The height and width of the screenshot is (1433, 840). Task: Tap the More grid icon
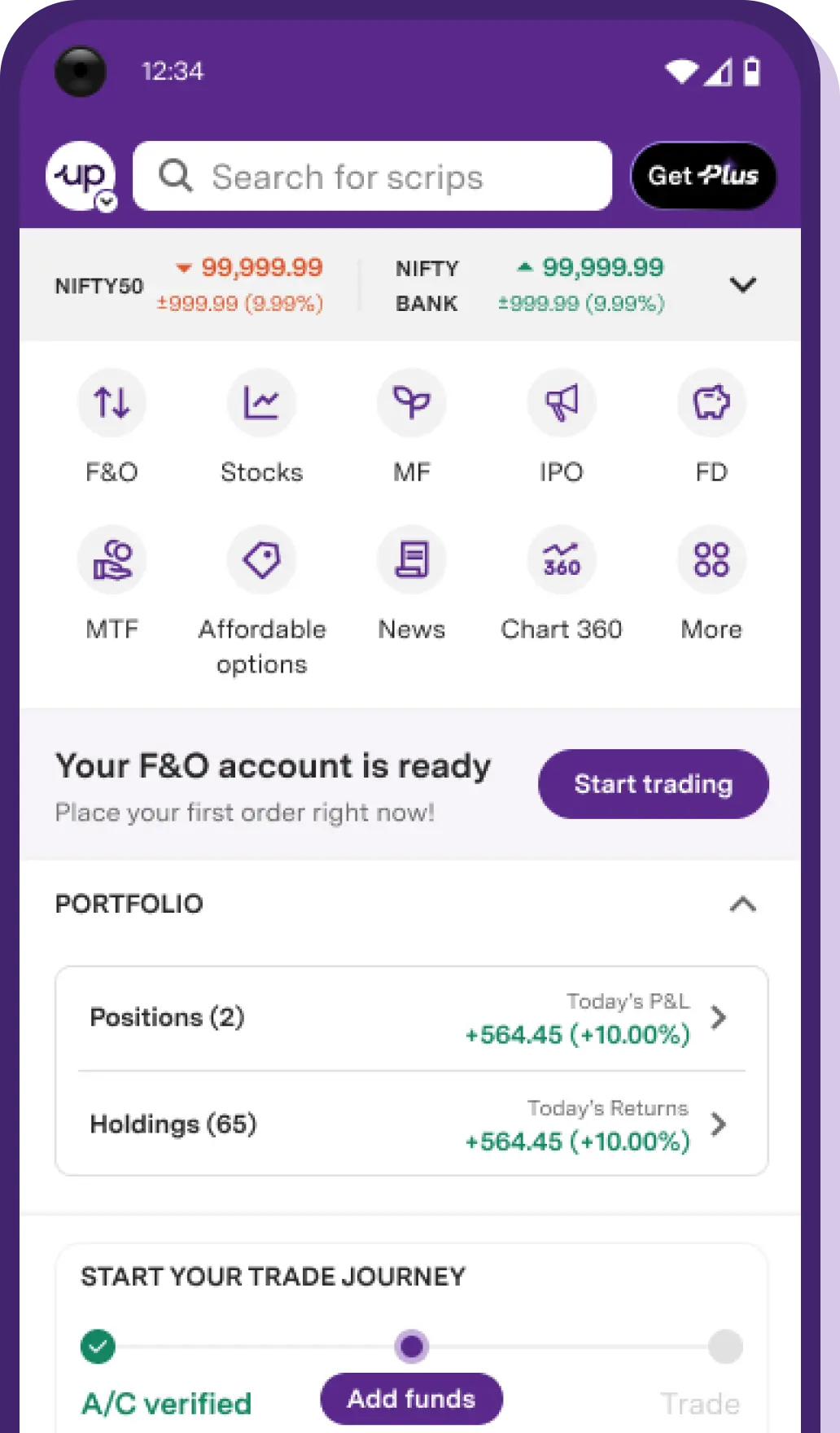[711, 559]
